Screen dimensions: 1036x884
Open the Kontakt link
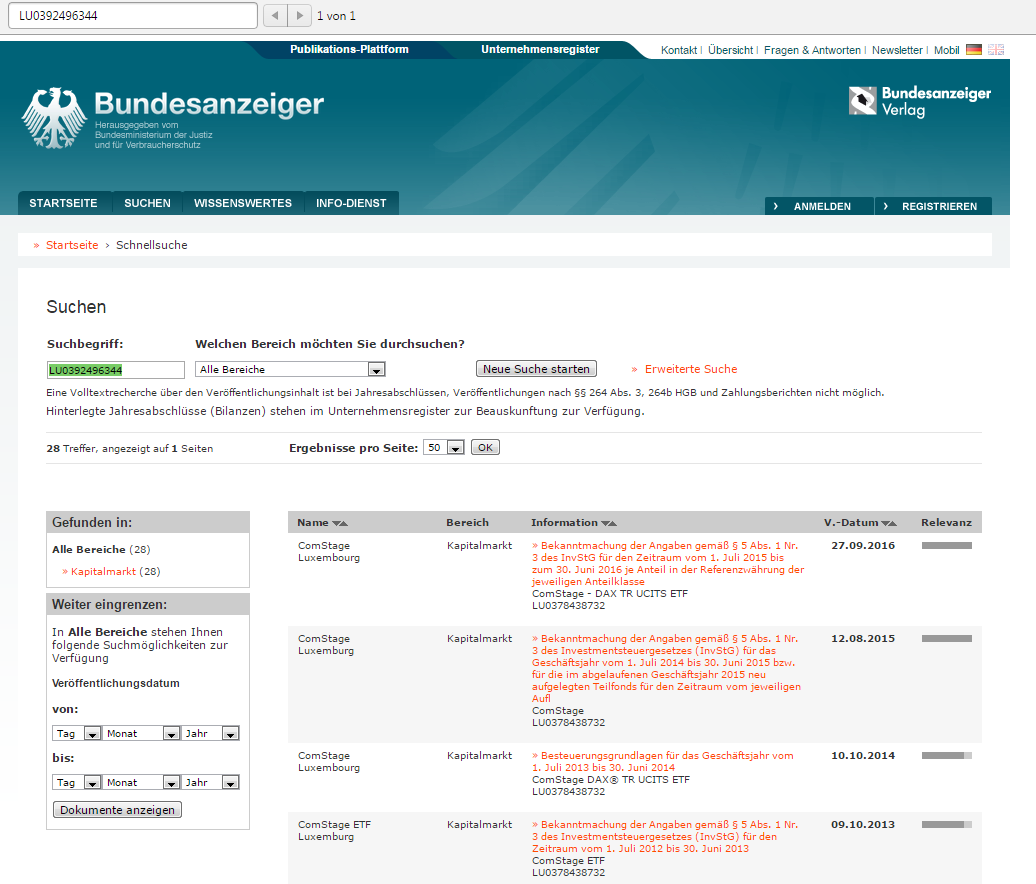tap(679, 50)
